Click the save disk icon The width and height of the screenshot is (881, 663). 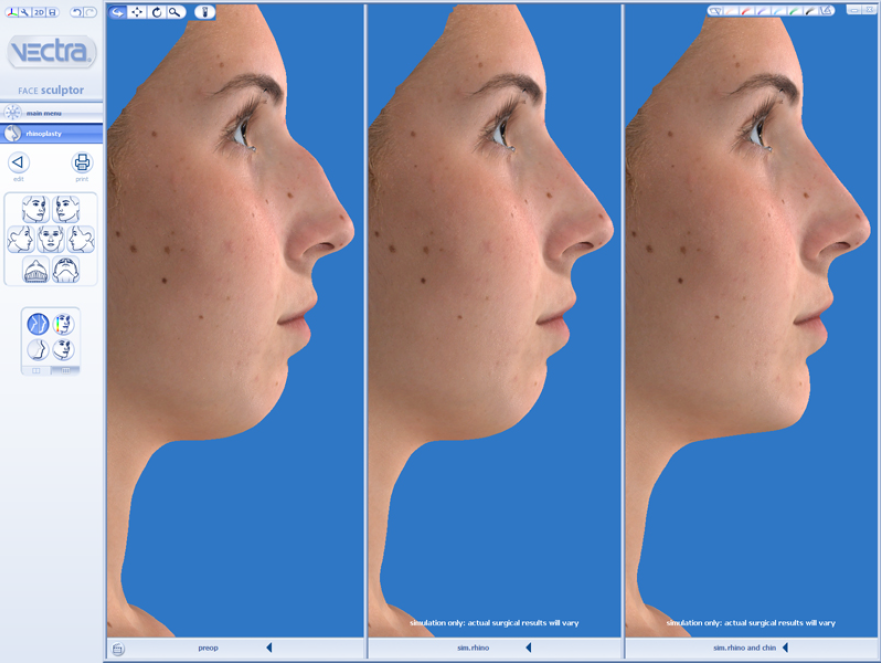tap(52, 12)
